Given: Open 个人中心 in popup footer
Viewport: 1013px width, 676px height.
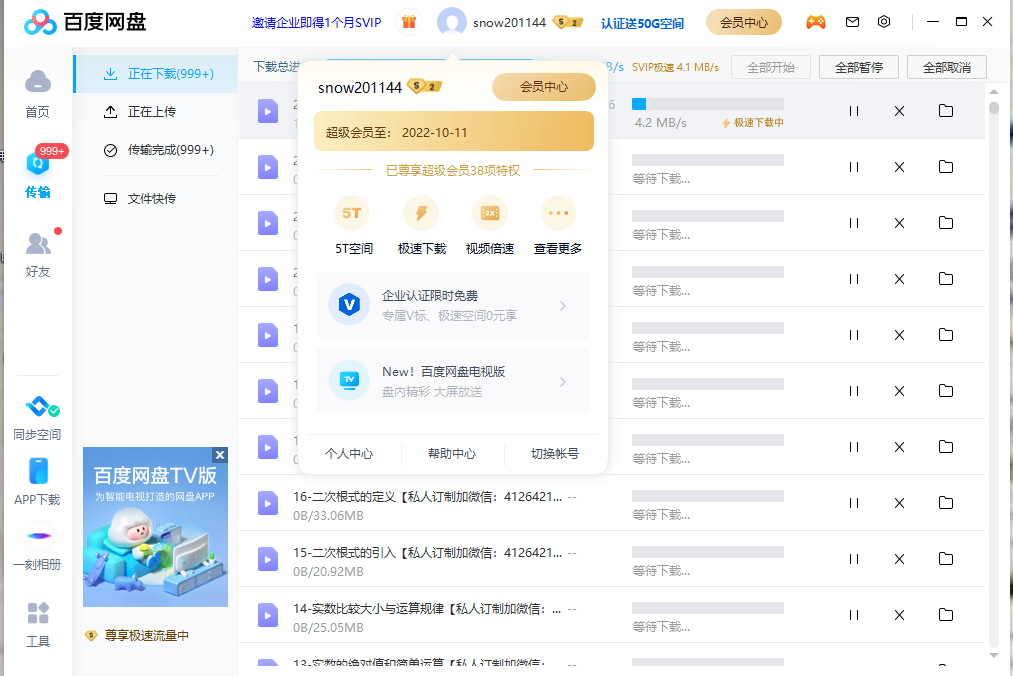Looking at the screenshot, I should [x=349, y=454].
